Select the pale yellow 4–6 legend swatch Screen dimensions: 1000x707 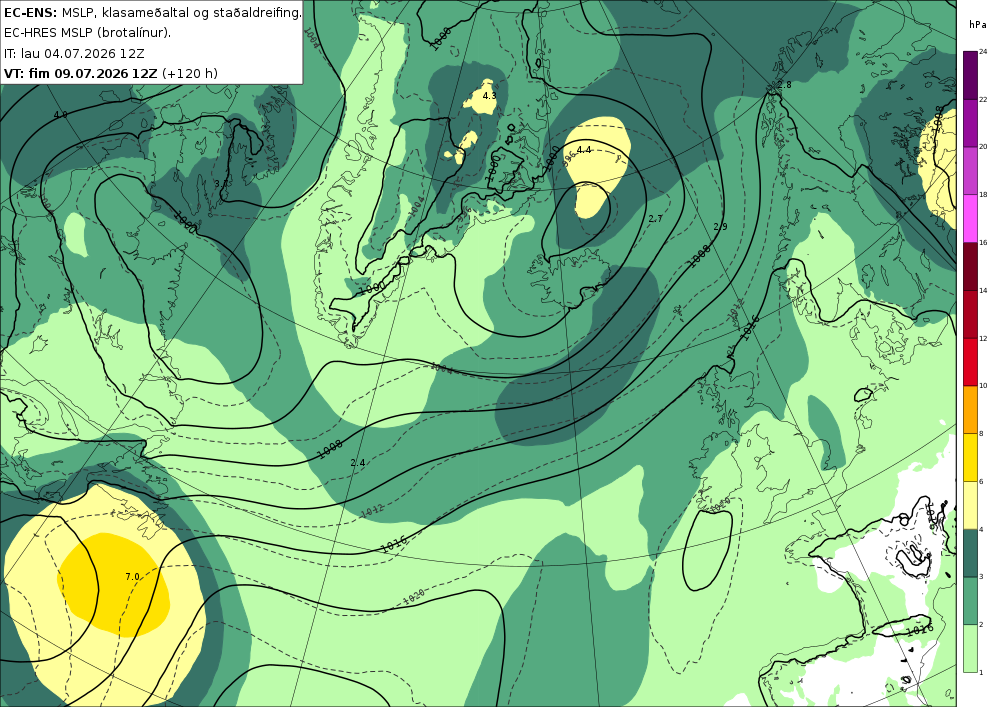970,505
